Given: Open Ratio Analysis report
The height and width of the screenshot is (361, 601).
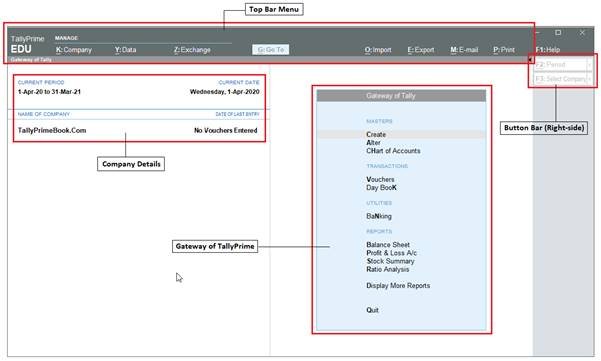Looking at the screenshot, I should (x=388, y=269).
